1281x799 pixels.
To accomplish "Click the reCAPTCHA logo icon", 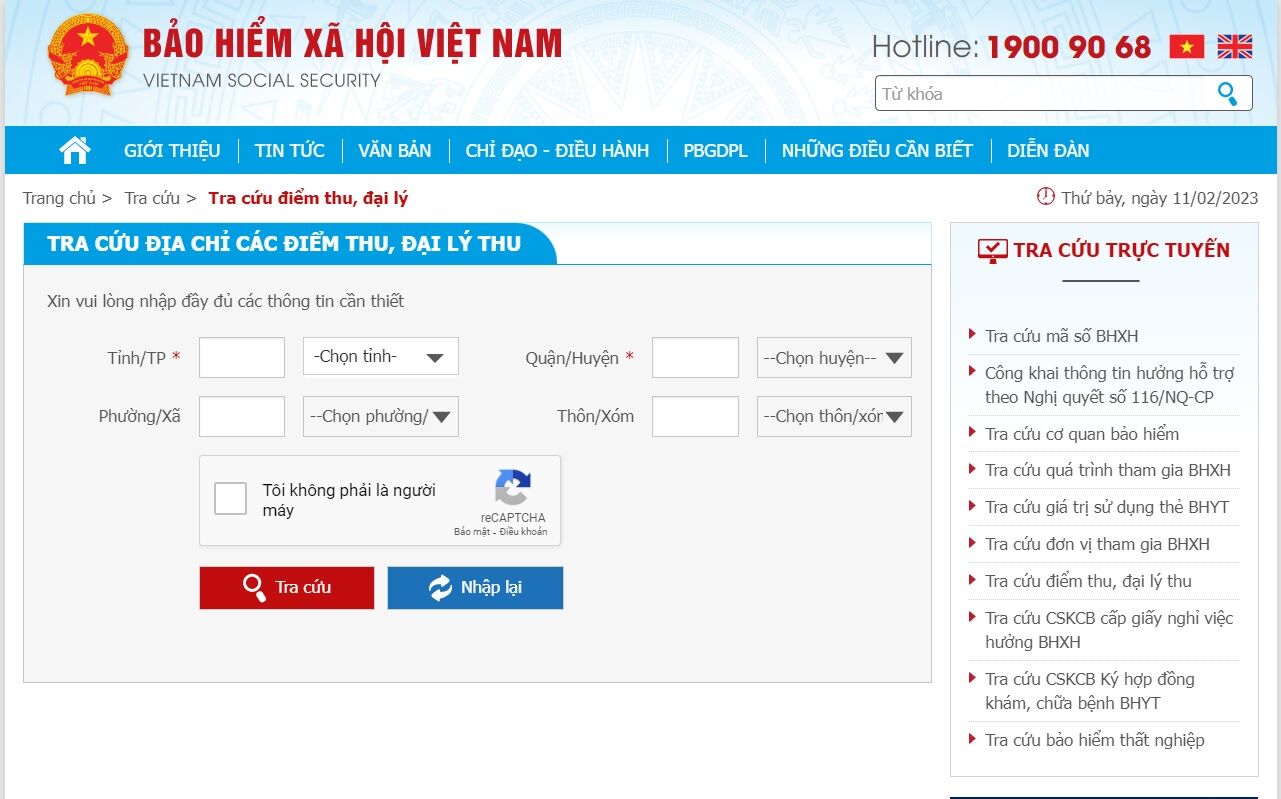I will [513, 488].
